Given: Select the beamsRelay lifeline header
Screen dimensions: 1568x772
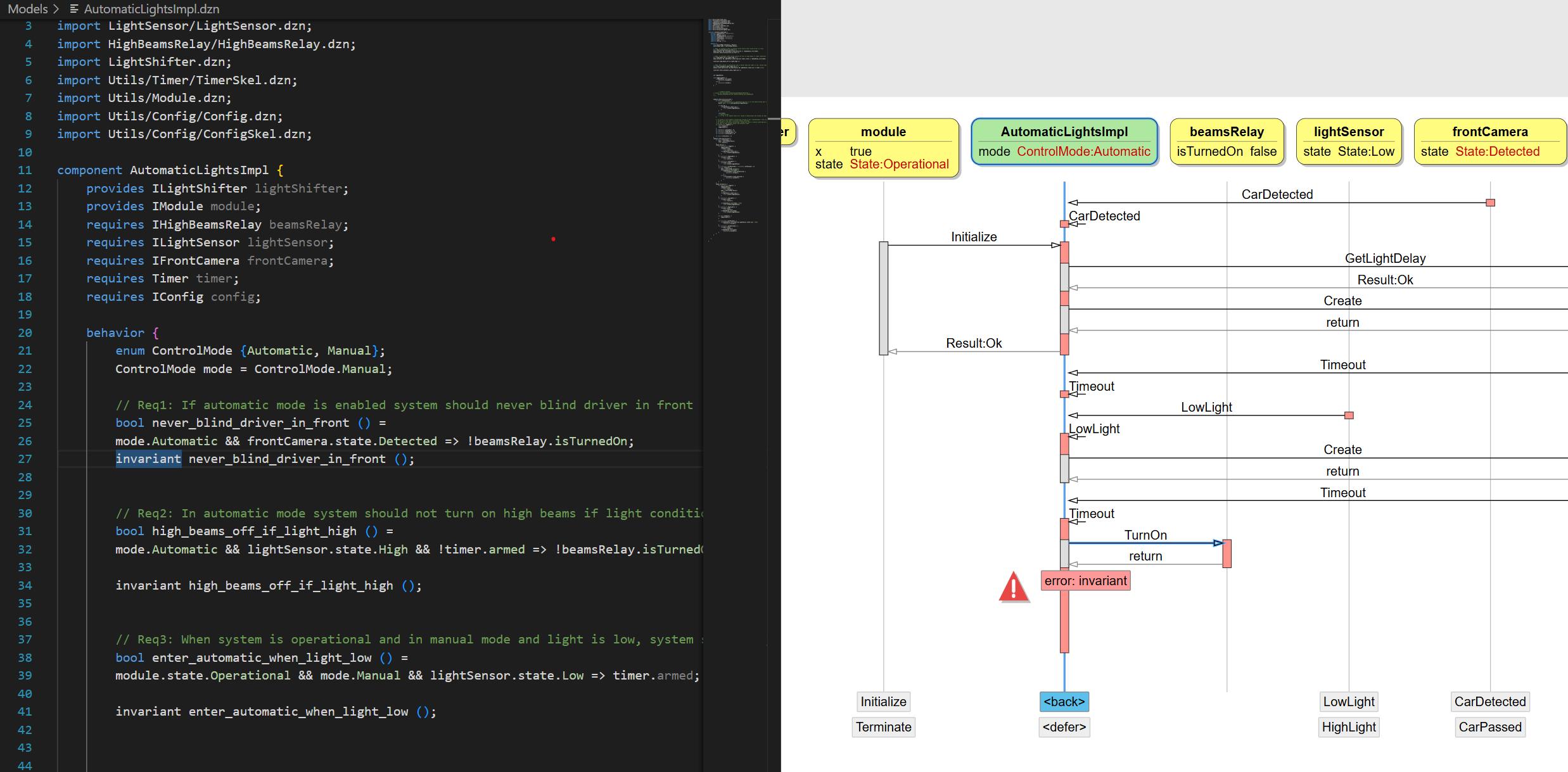Looking at the screenshot, I should (x=1226, y=141).
